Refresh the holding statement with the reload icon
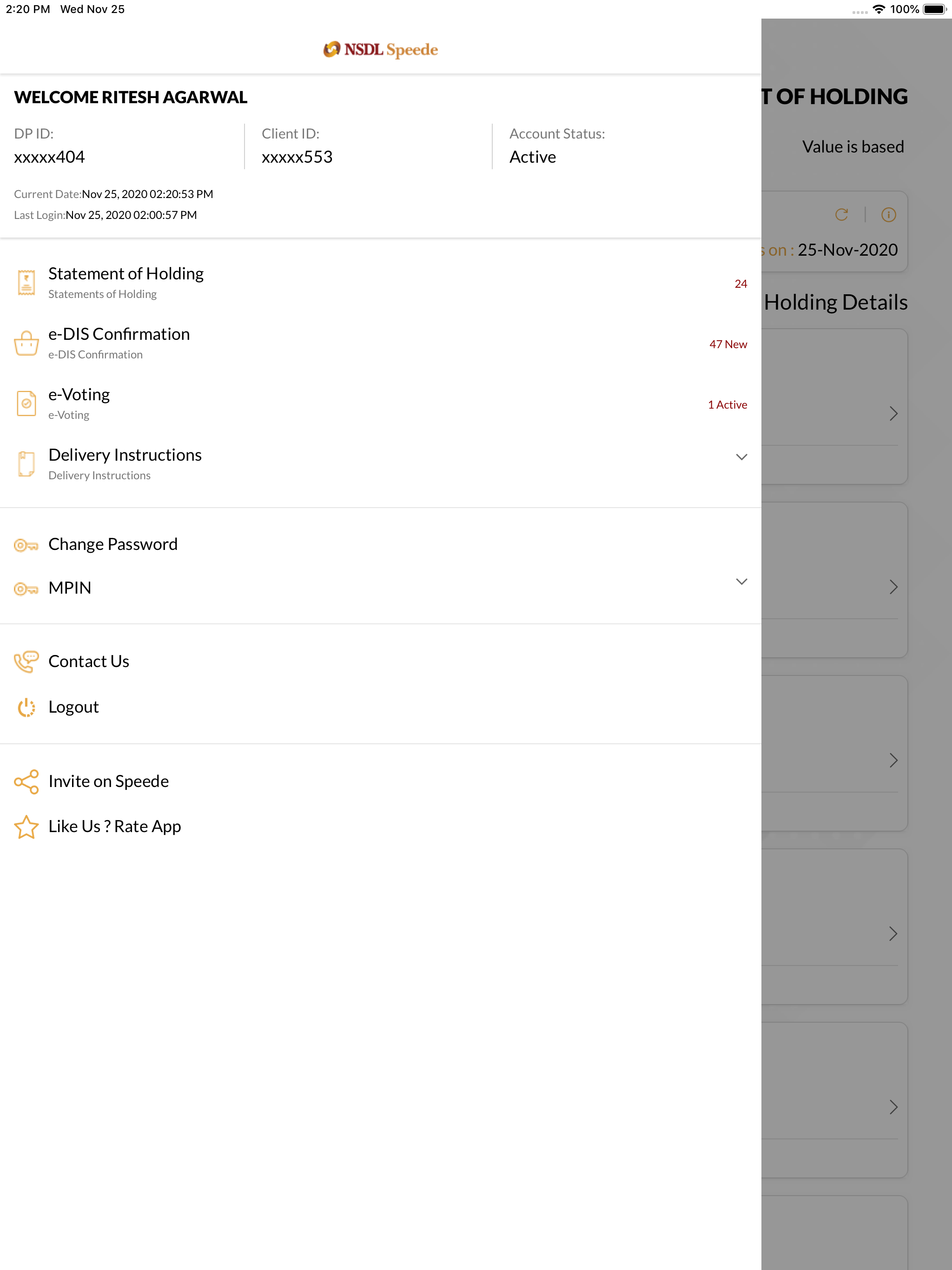 coord(842,215)
